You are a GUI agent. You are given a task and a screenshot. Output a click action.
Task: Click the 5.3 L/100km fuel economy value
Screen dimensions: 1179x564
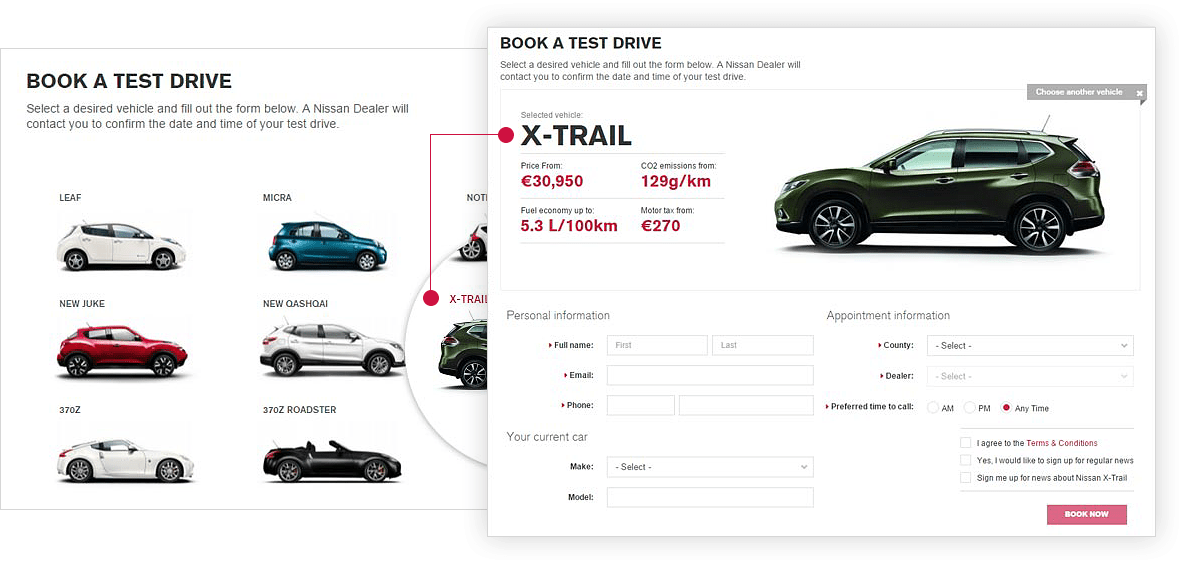(569, 226)
